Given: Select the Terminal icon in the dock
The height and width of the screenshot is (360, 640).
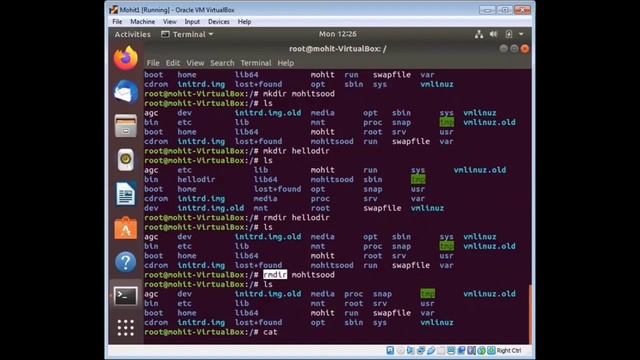Looking at the screenshot, I should tap(126, 296).
